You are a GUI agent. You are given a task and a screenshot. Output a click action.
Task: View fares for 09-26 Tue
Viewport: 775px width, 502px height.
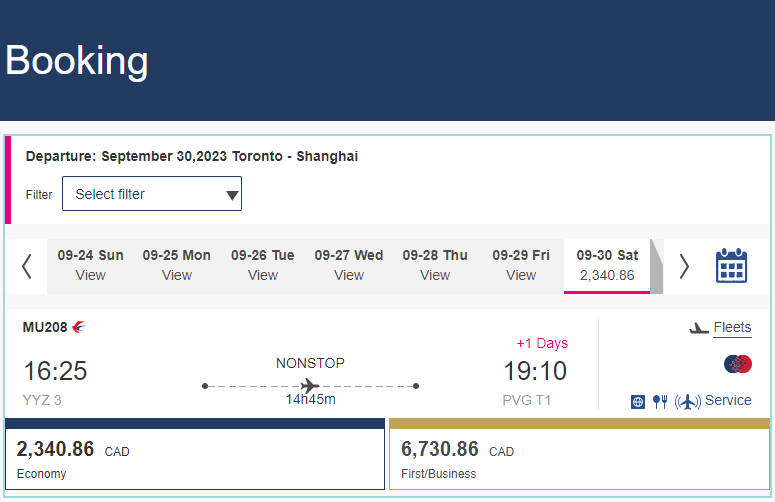click(262, 265)
